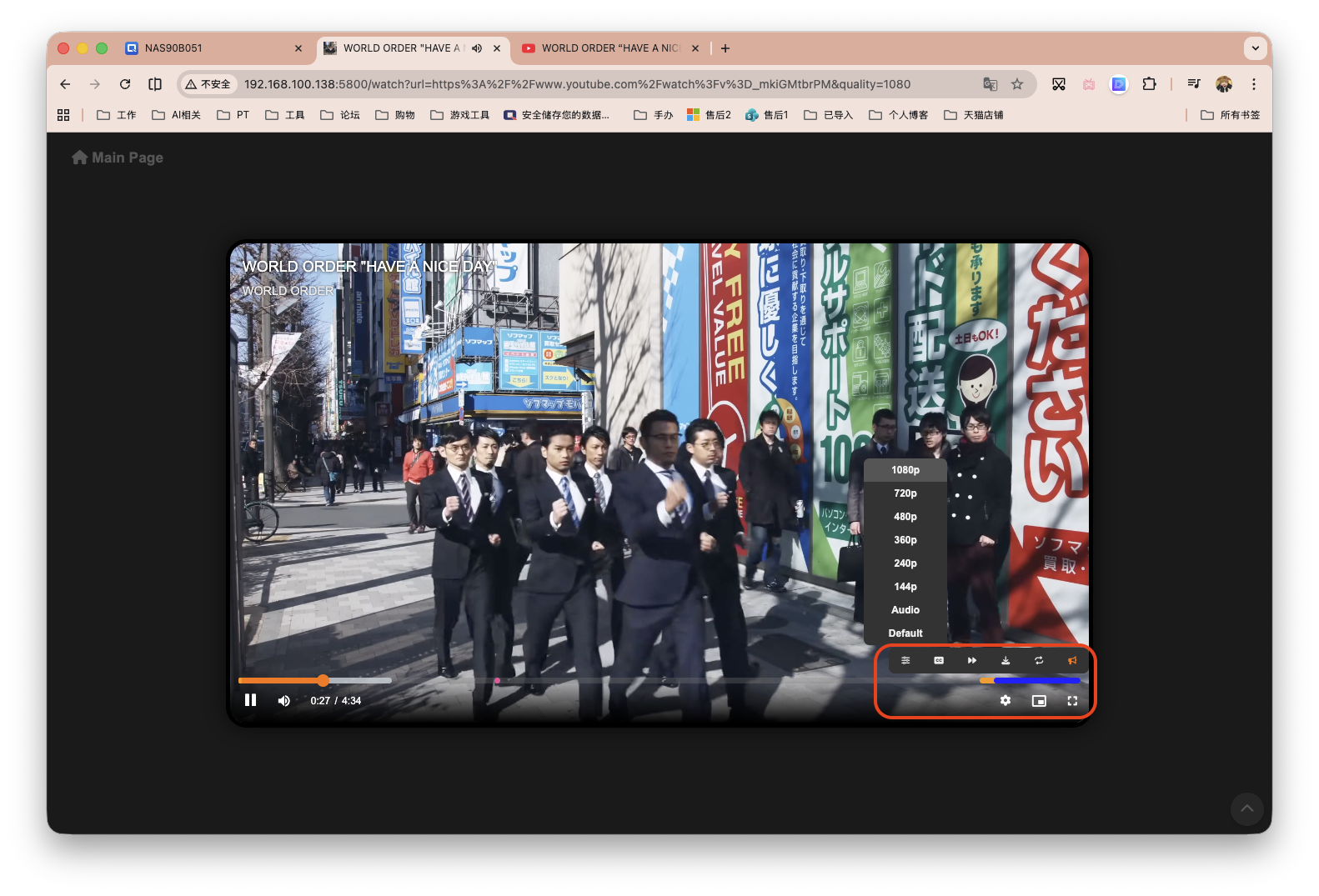Open the Chrome profile avatar
Image resolution: width=1319 pixels, height=896 pixels.
pyautogui.click(x=1224, y=84)
